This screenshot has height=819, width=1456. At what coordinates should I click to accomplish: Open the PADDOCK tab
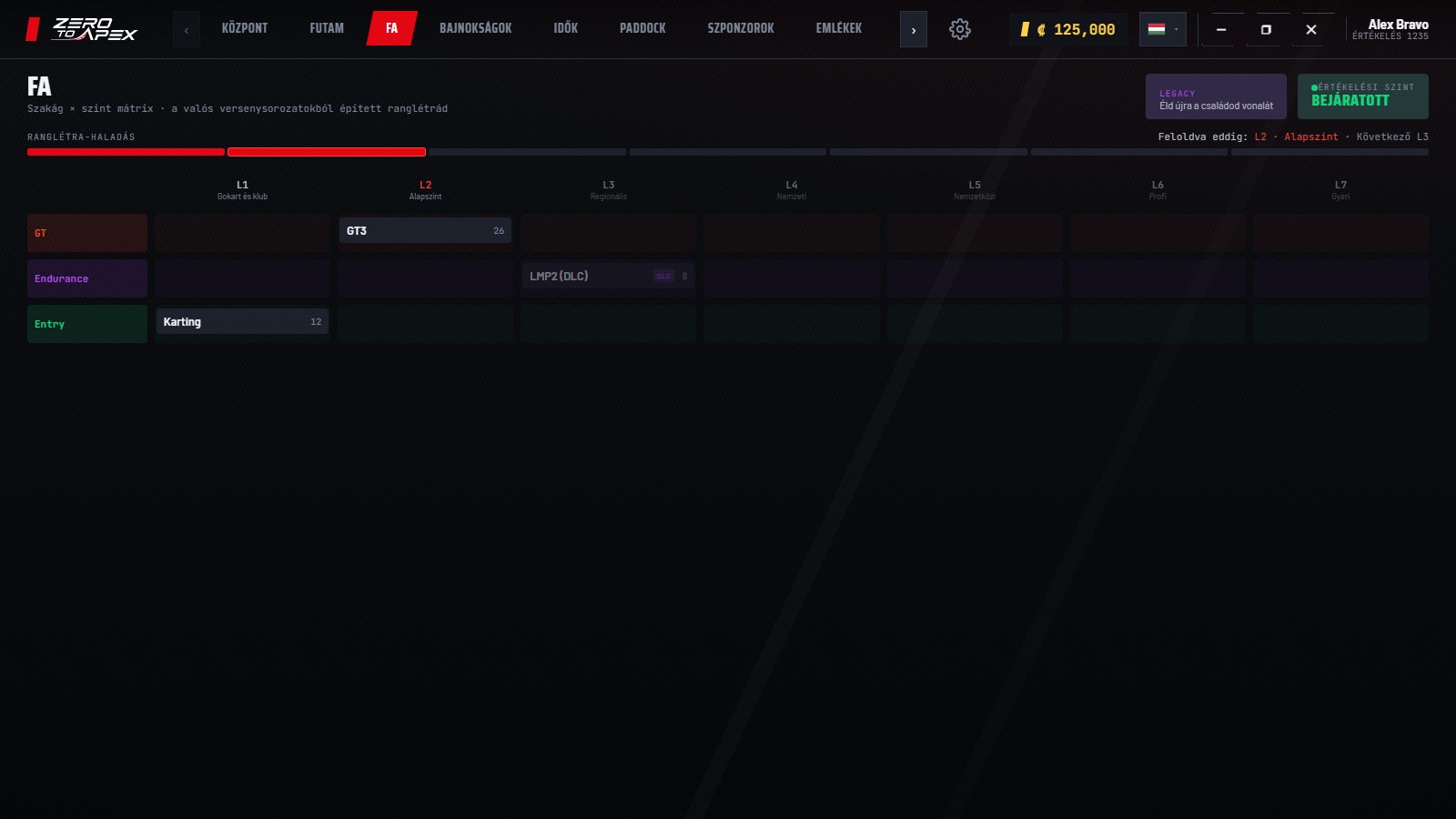coord(642,28)
